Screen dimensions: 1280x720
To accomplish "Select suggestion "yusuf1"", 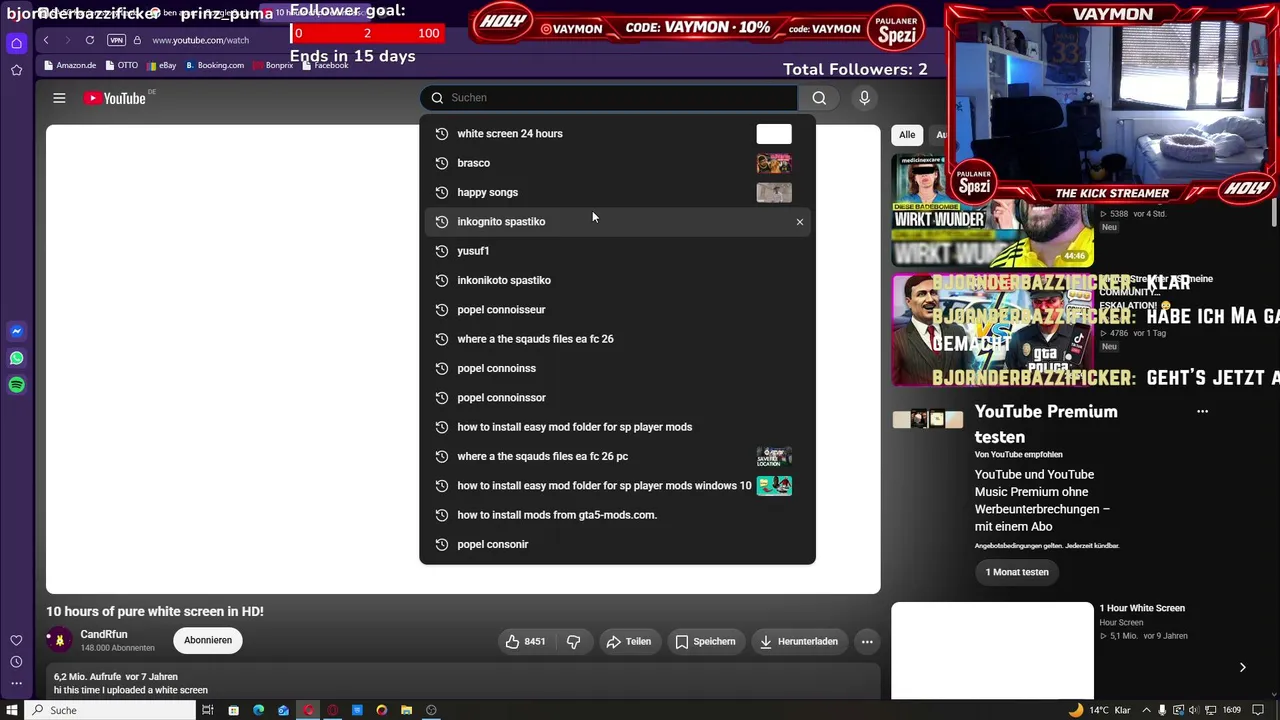I will [617, 251].
